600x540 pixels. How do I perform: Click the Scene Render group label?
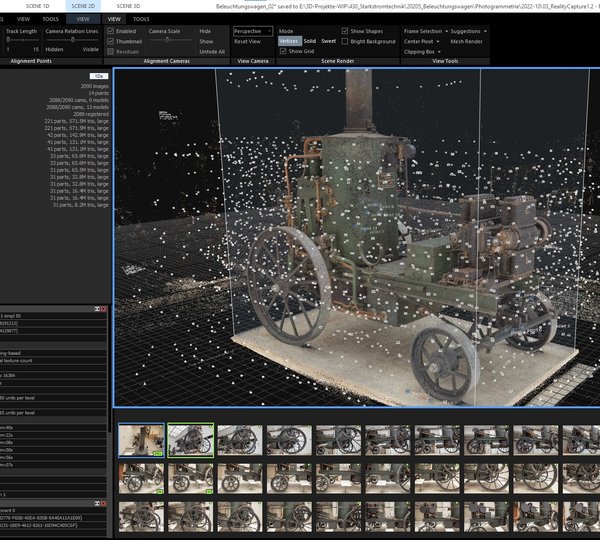338,61
